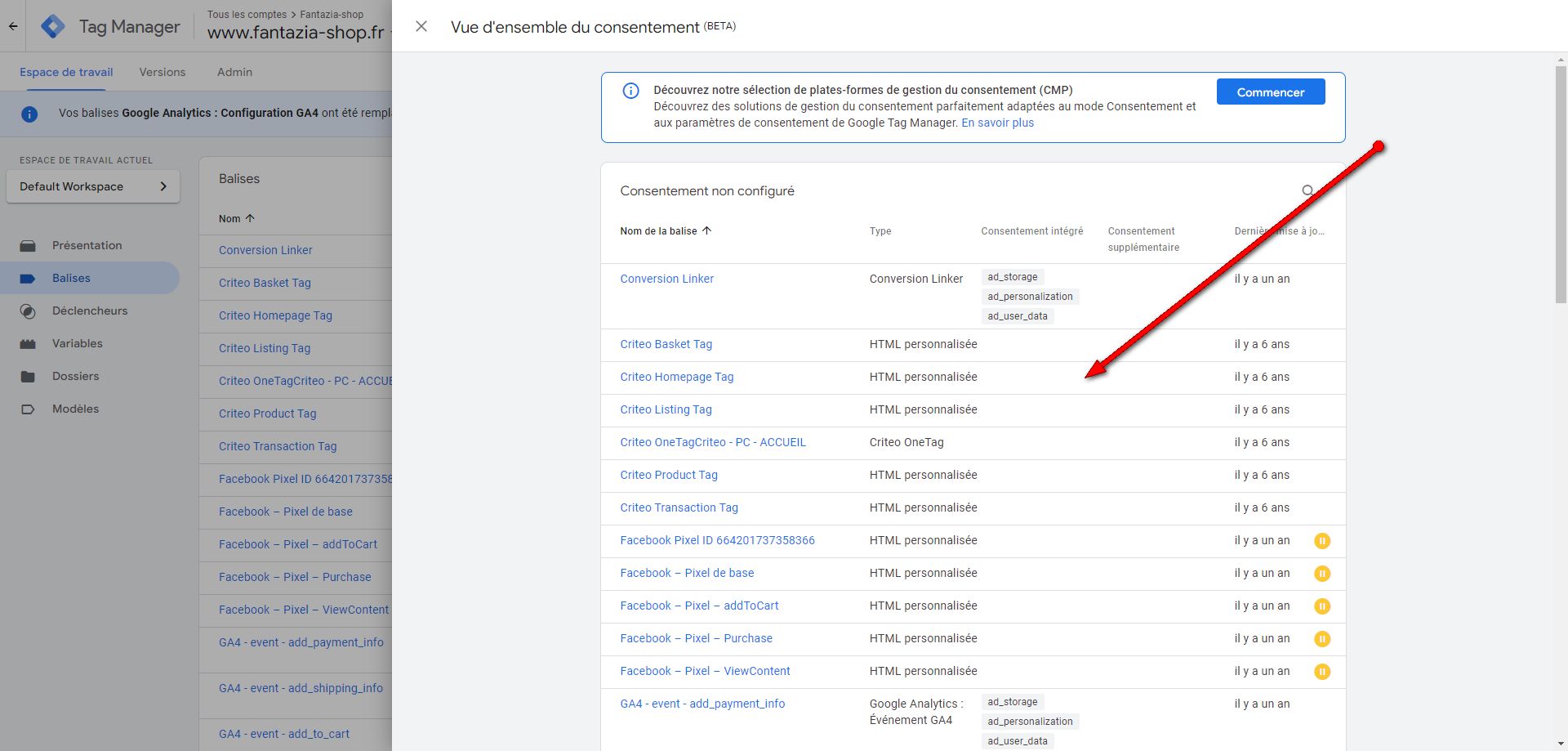
Task: Open the Default Workspace selector
Action: point(93,186)
